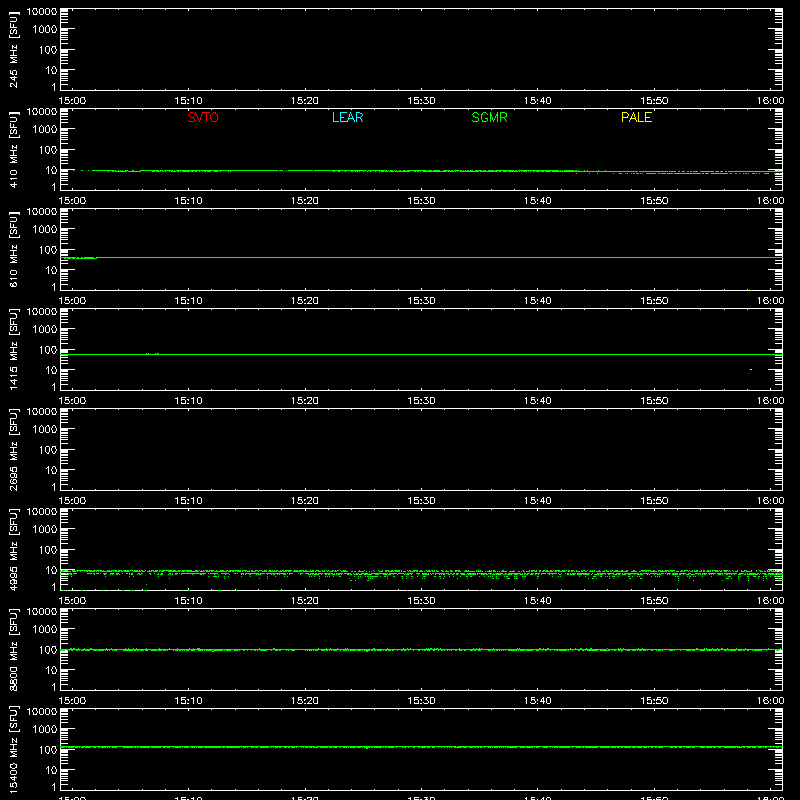This screenshot has height=800, width=800.
Task: Click 15:30 tick label below 610 MHz panel
Action: (x=421, y=301)
